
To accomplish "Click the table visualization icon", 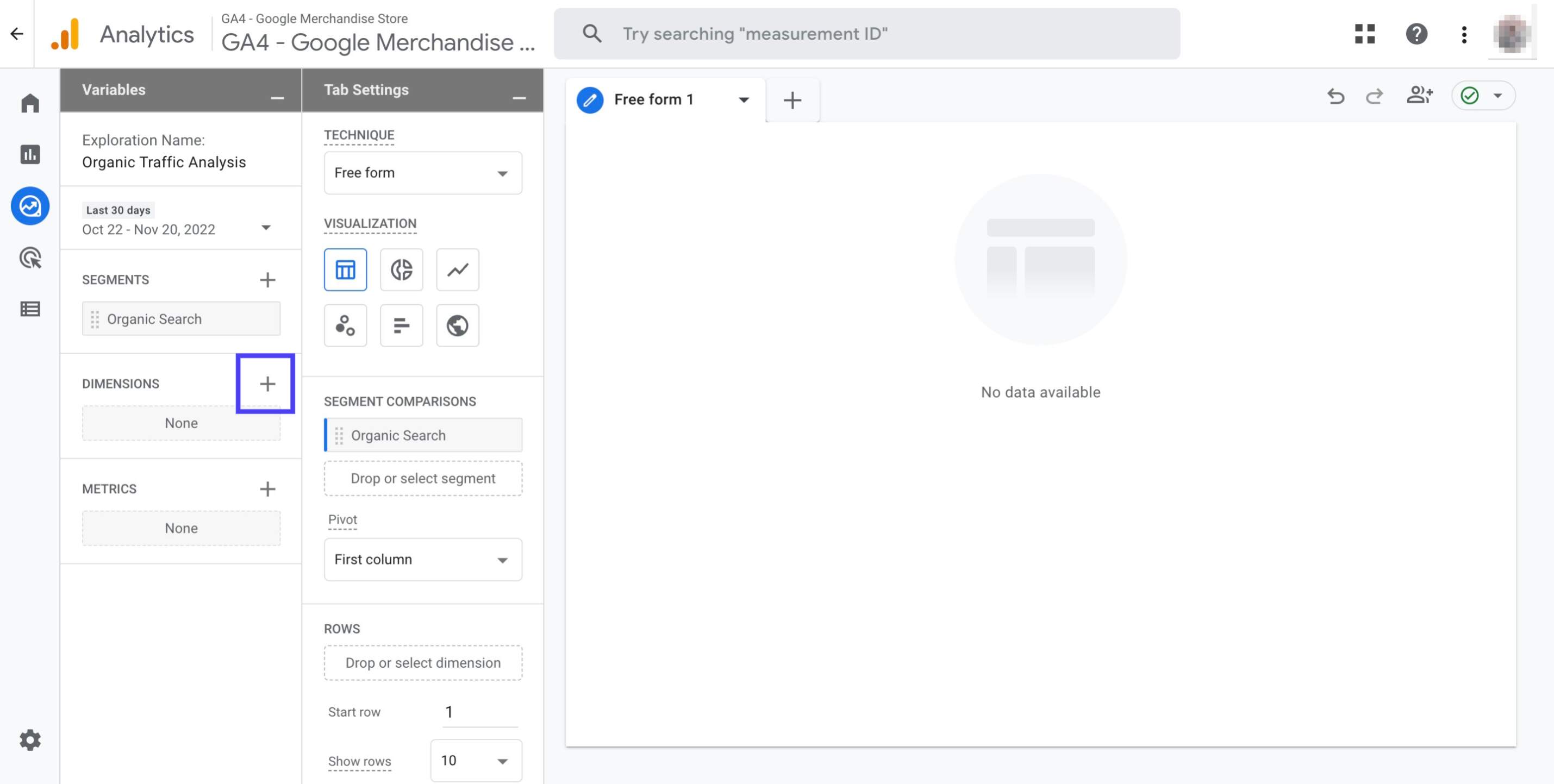I will tap(345, 269).
